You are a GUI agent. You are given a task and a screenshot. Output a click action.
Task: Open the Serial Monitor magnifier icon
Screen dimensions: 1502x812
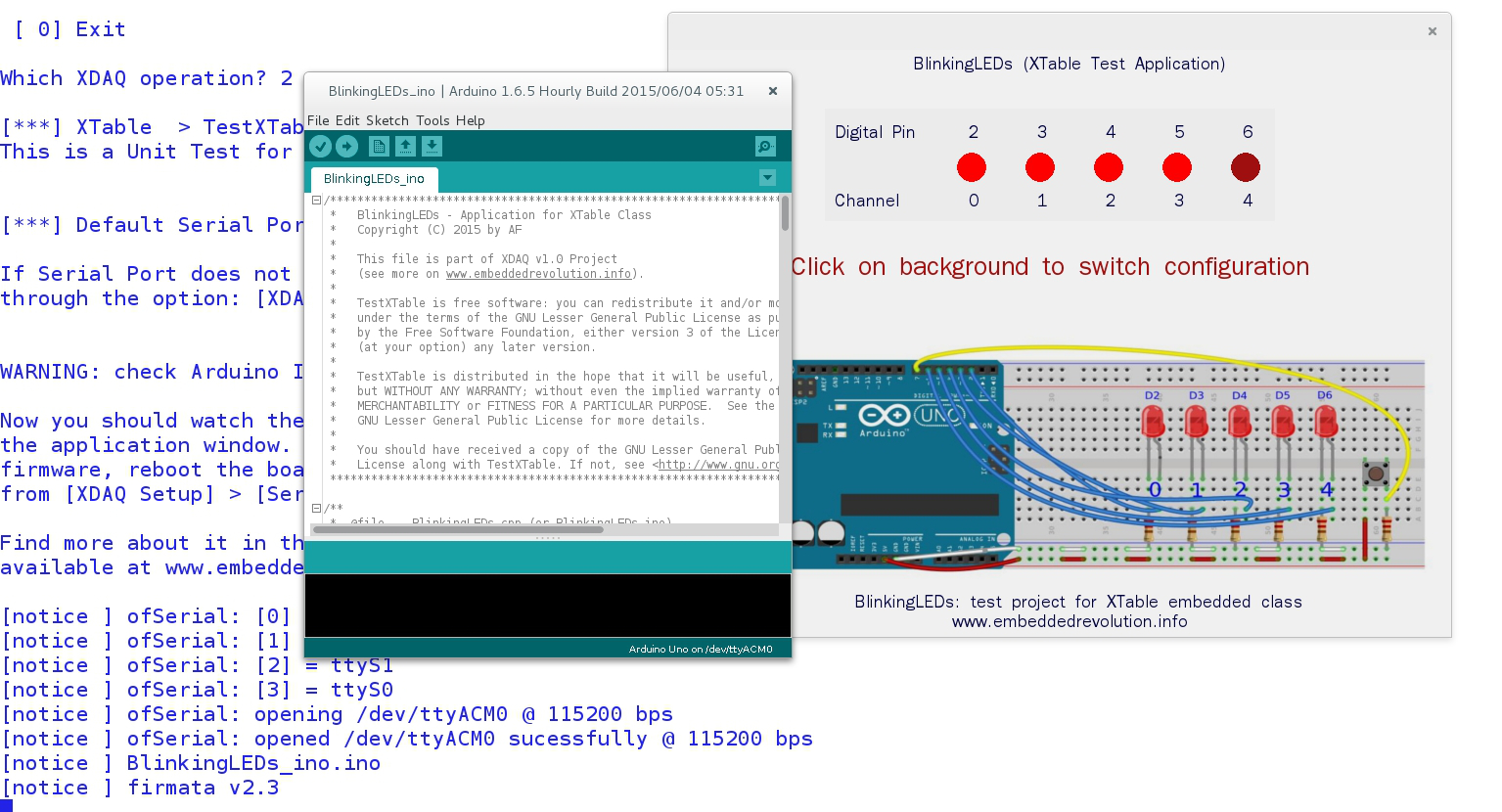coord(765,146)
